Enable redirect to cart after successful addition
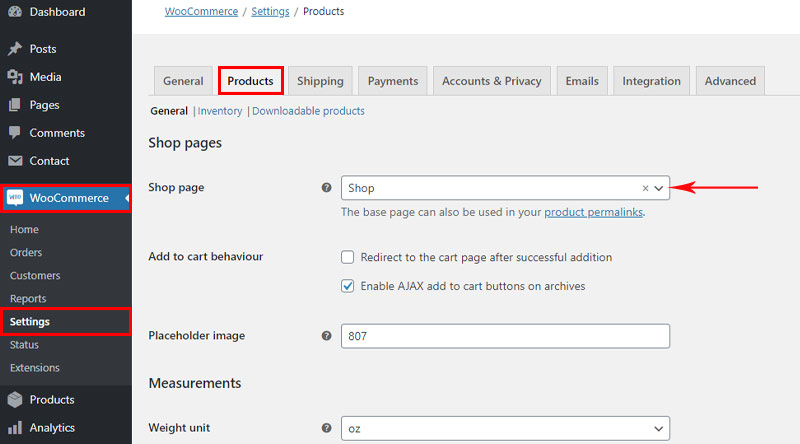Screen dimensions: 800x444 [x=347, y=257]
